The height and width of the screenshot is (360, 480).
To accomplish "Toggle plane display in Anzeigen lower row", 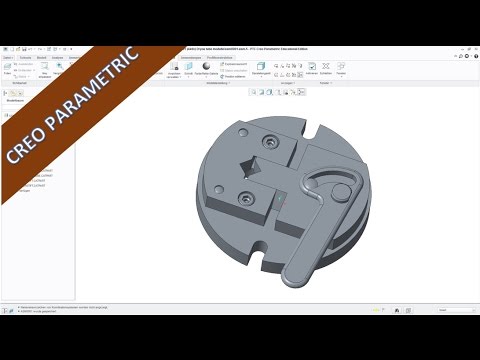I will click(x=276, y=75).
